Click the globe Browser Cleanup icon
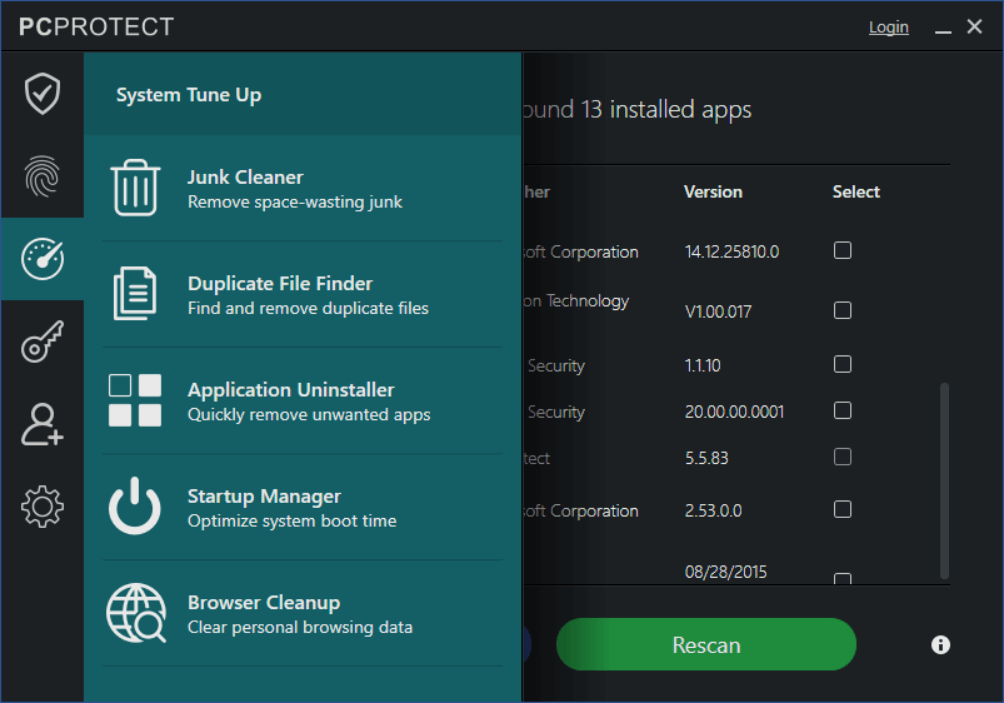 click(x=135, y=614)
